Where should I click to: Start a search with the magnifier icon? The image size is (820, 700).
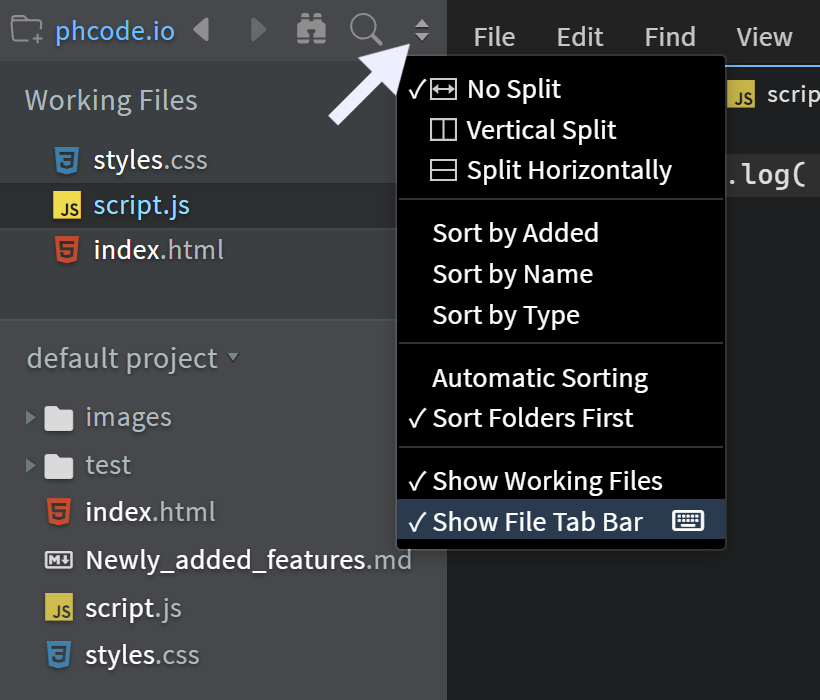pos(366,30)
